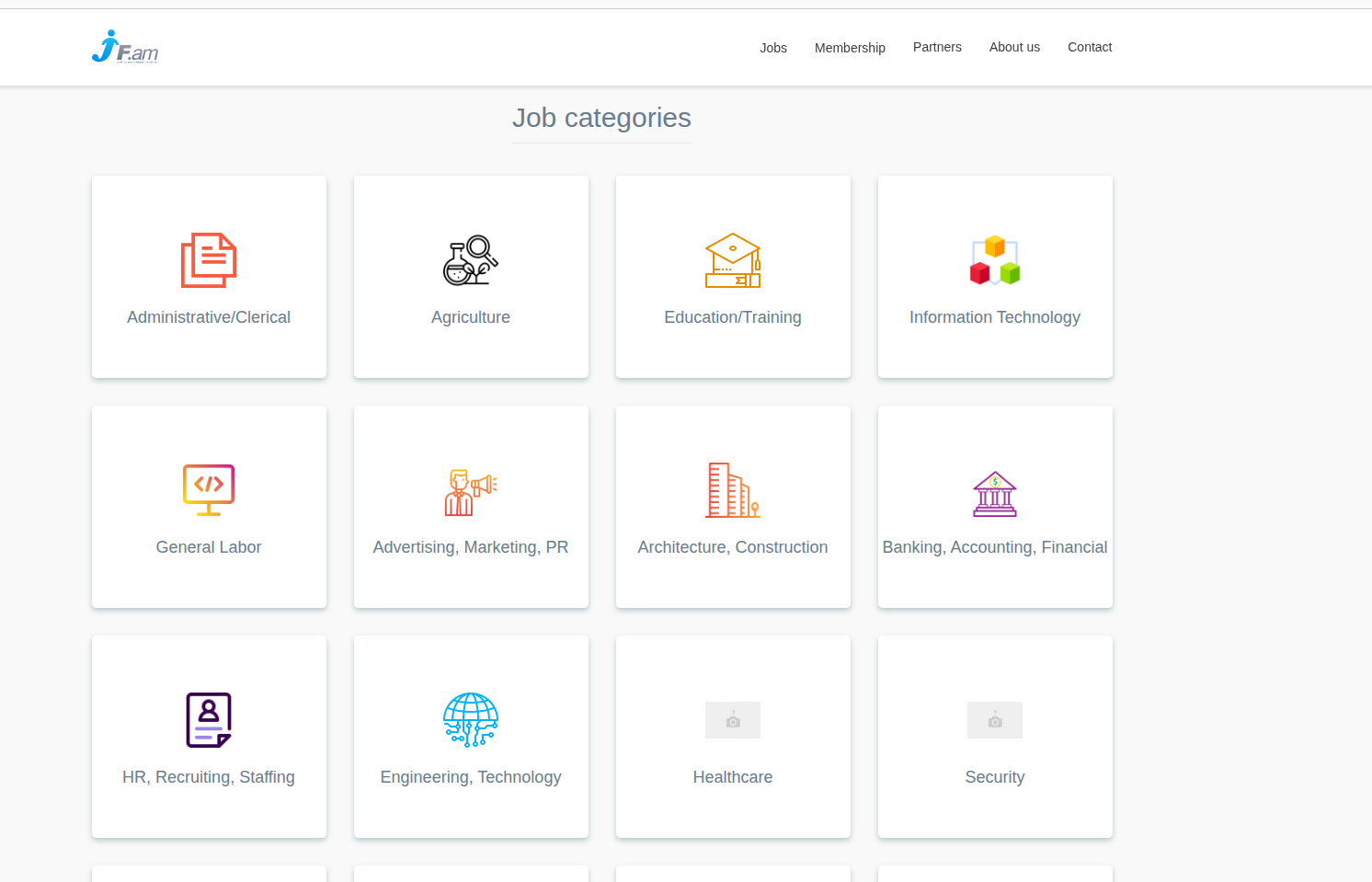This screenshot has width=1372, height=882.
Task: Open the Agriculture category link
Action: click(471, 317)
